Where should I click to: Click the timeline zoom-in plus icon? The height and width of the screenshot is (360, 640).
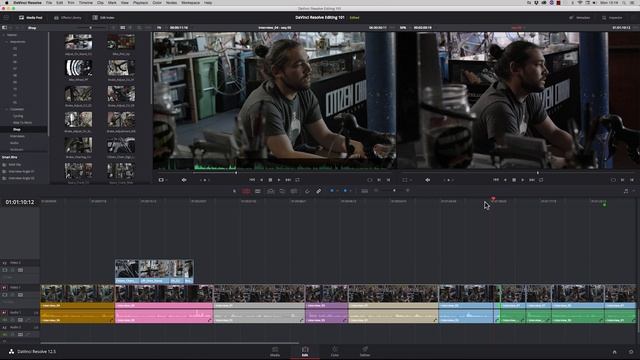[x=408, y=191]
